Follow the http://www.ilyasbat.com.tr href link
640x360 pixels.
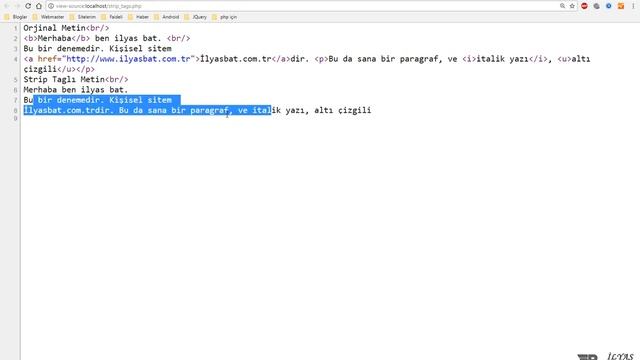pos(128,59)
